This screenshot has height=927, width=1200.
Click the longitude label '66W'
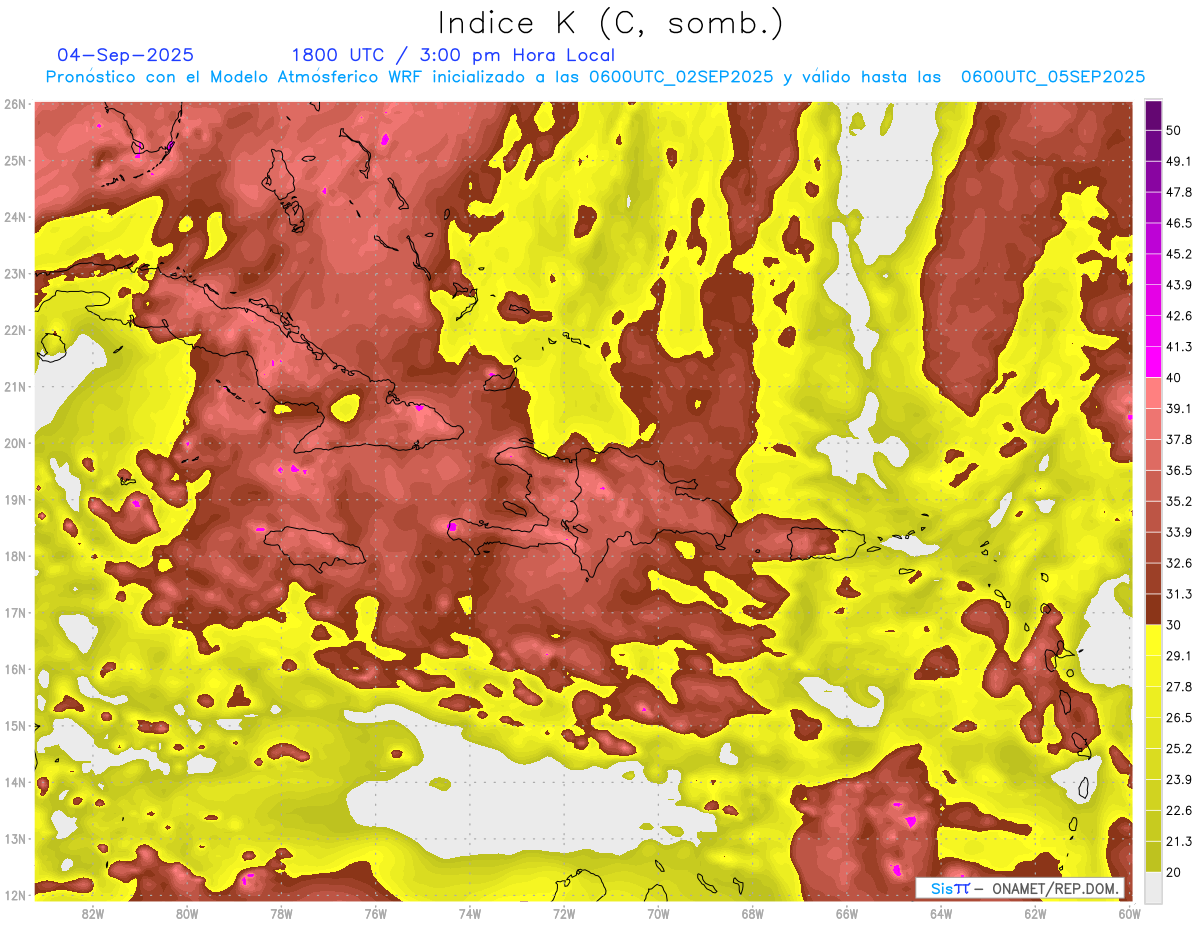847,914
